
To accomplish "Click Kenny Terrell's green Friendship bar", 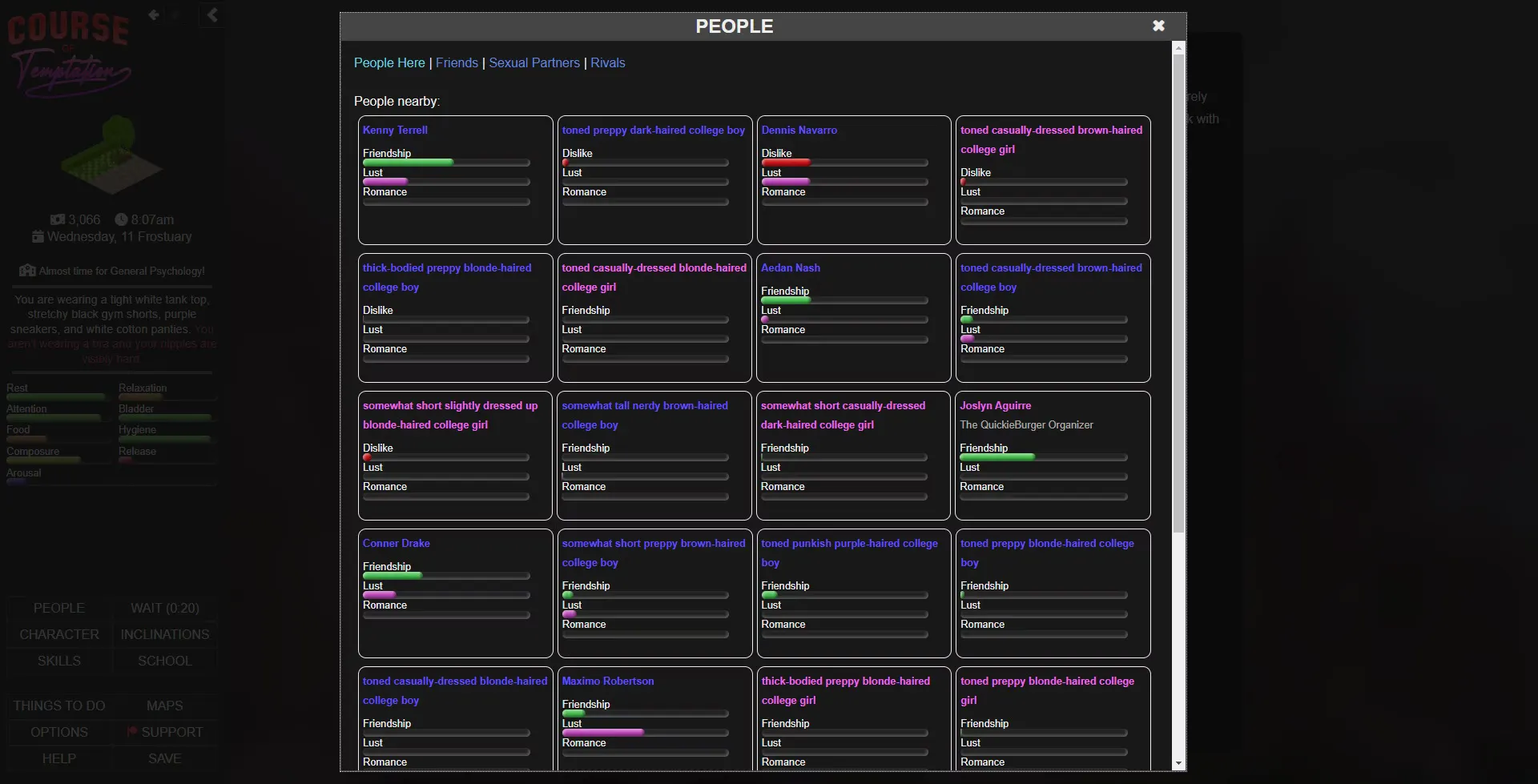I will point(446,163).
